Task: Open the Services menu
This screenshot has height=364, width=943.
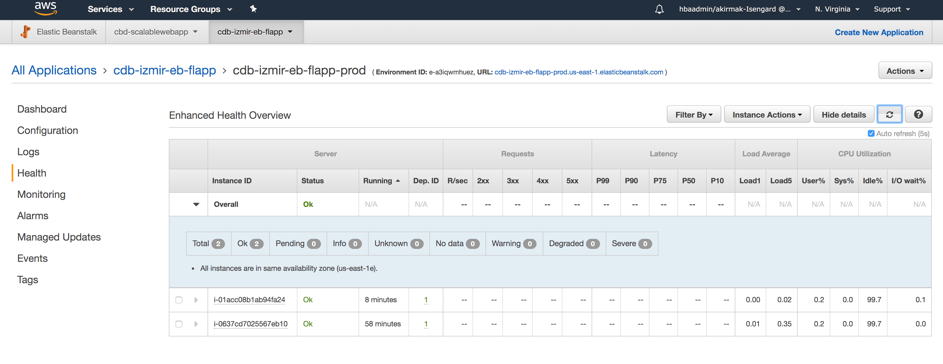Action: tap(111, 9)
